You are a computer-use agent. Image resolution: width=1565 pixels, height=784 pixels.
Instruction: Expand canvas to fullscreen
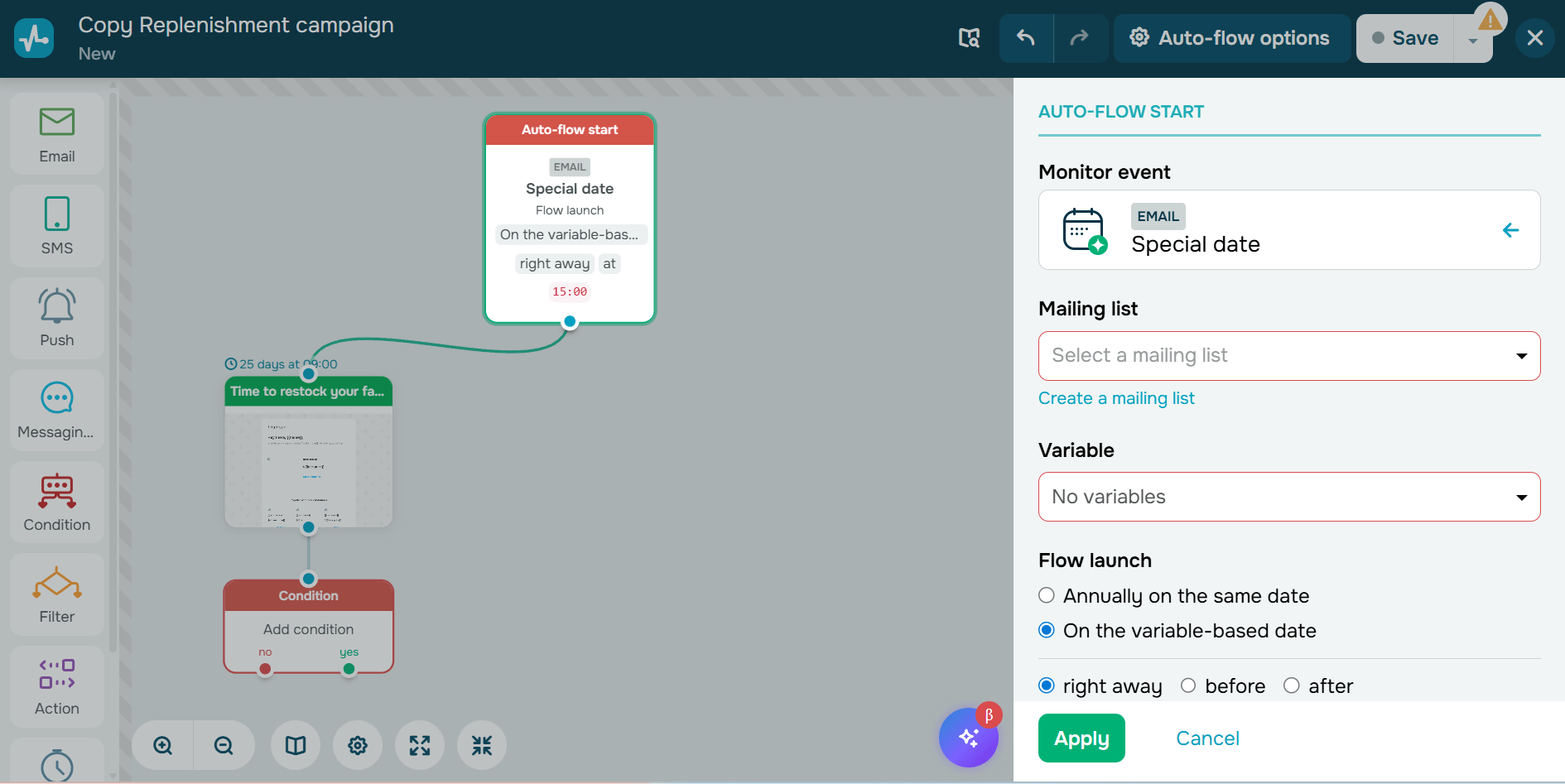point(420,745)
